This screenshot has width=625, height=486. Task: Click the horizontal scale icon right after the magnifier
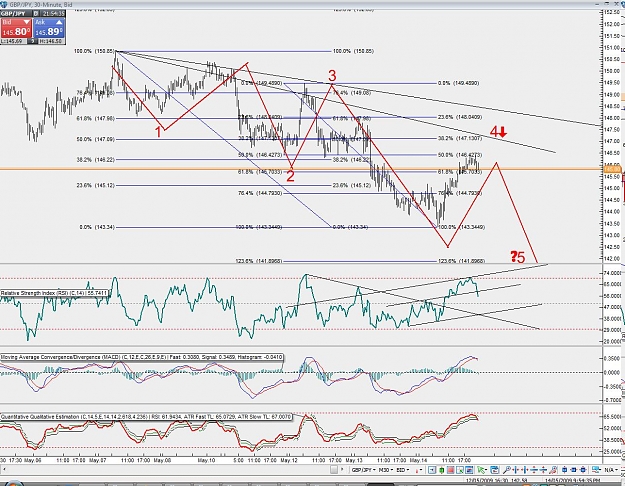click(x=516, y=470)
